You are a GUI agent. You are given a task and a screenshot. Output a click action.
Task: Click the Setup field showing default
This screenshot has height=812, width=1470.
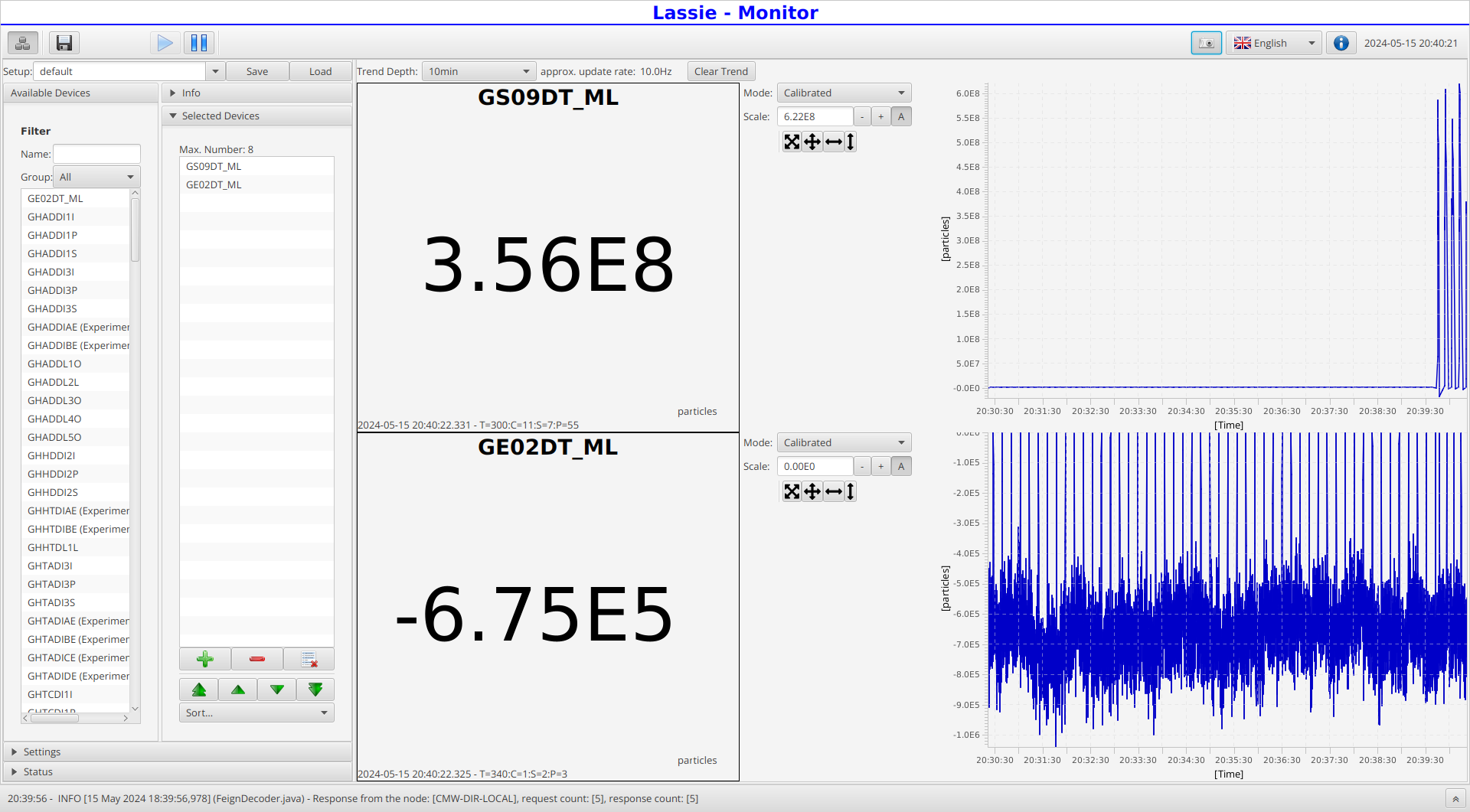119,71
